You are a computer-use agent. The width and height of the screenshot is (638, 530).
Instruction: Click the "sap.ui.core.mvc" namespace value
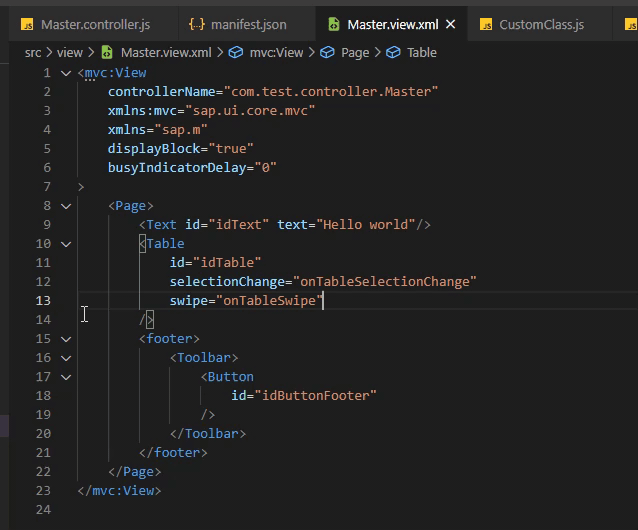click(250, 111)
